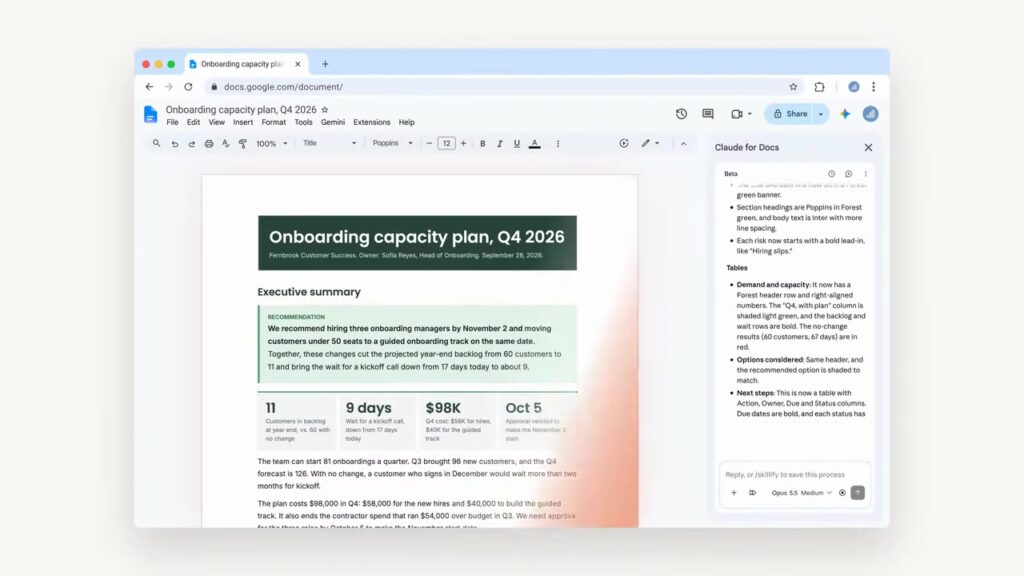The width and height of the screenshot is (1024, 576).
Task: Collapse the menus with chevron up
Action: [x=683, y=144]
